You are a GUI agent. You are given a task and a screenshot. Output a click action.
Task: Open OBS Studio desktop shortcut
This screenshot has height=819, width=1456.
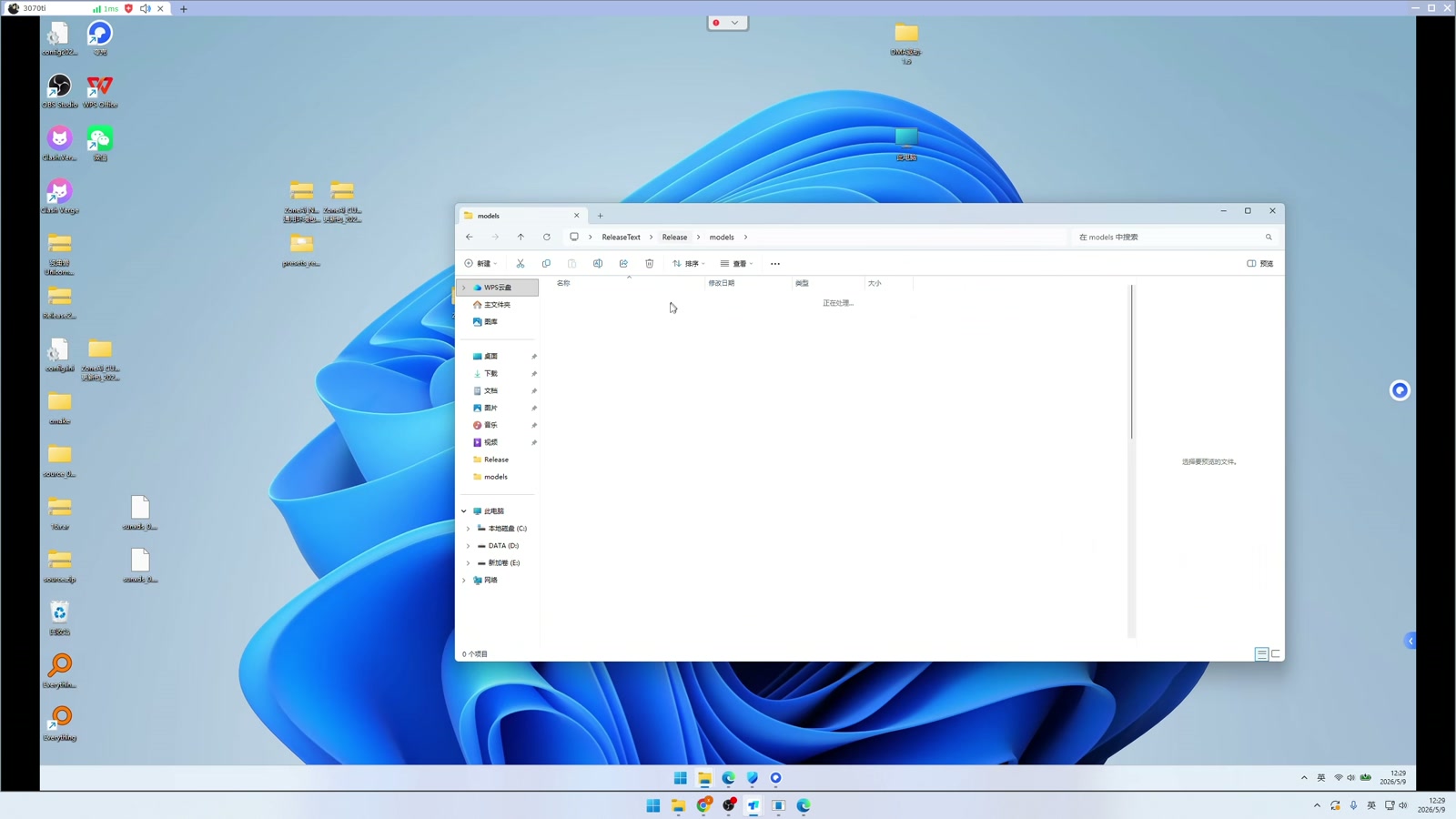[x=59, y=91]
